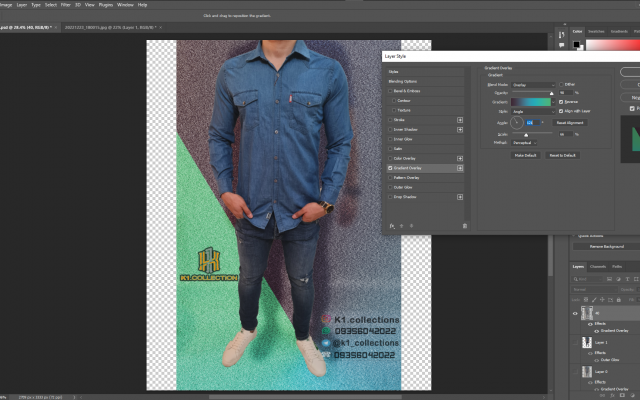Switch to the Swatches tab
Viewport: 640px width, 400px height.
coord(596,31)
